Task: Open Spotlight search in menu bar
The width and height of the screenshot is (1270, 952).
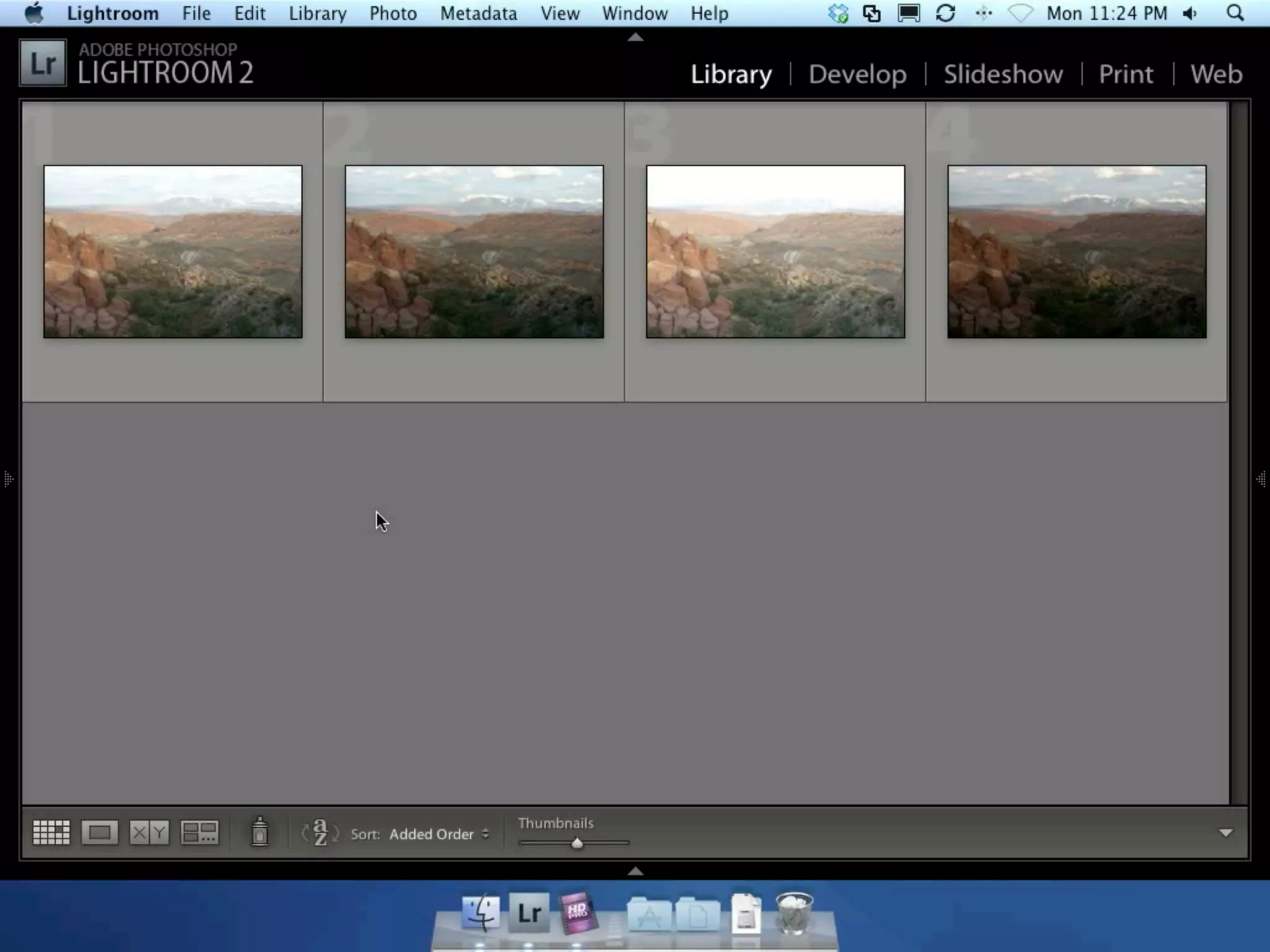Action: [x=1235, y=13]
